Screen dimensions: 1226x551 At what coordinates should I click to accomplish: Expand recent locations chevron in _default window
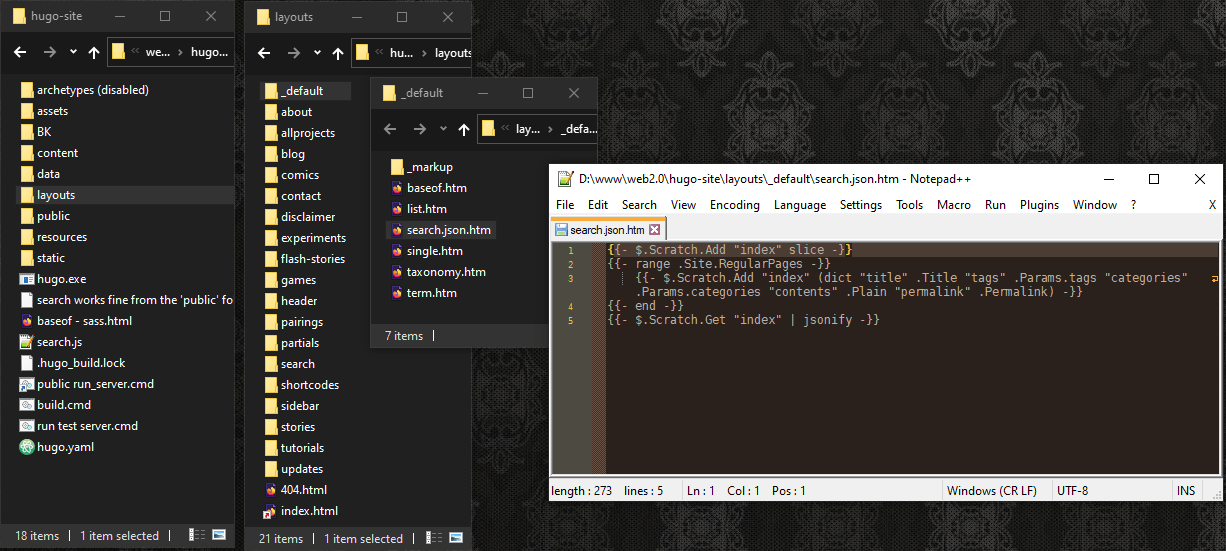[x=442, y=129]
